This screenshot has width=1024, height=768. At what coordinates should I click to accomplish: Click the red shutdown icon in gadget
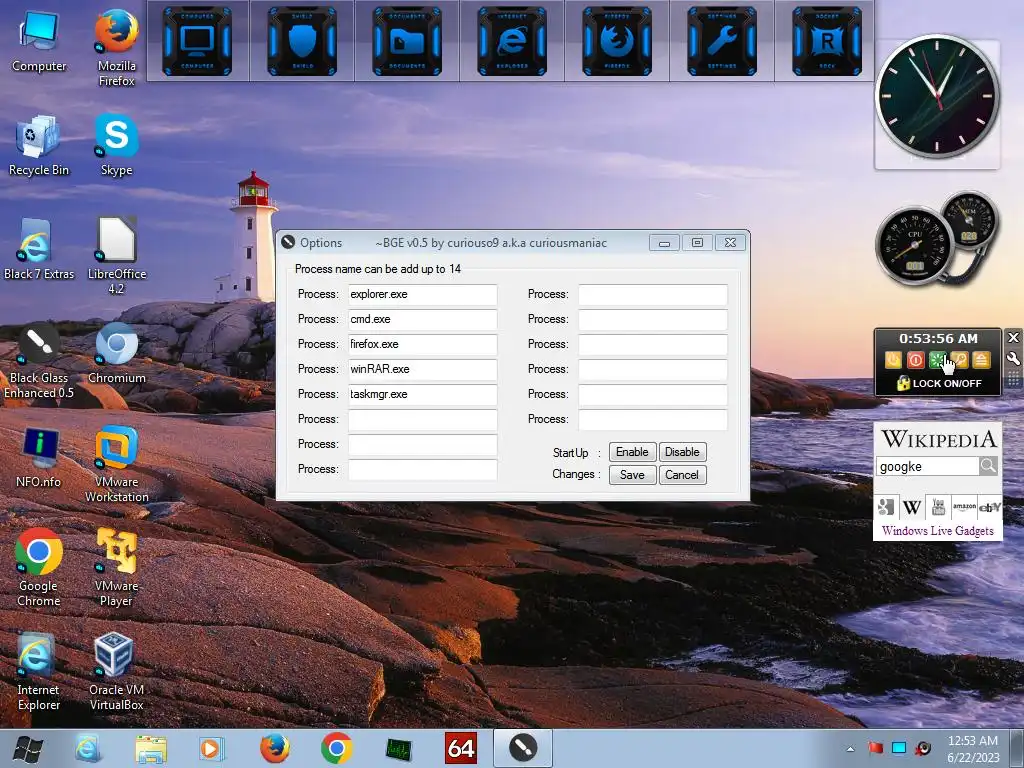(x=916, y=360)
